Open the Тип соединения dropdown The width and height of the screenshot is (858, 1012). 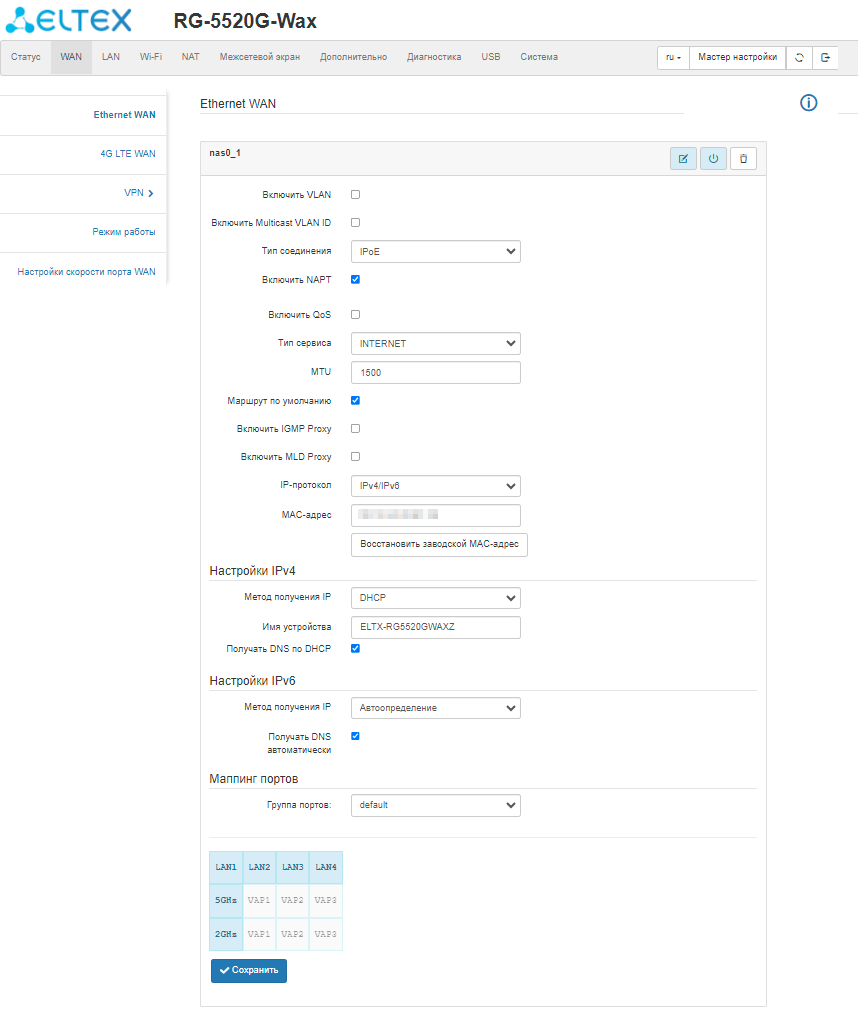coord(435,251)
